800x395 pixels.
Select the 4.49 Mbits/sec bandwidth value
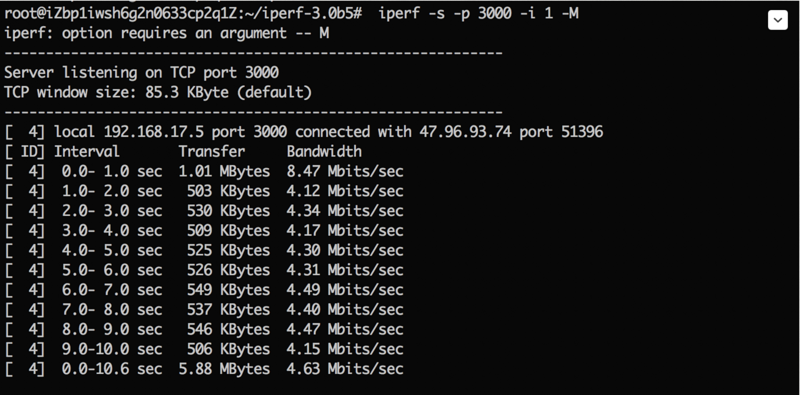(345, 290)
